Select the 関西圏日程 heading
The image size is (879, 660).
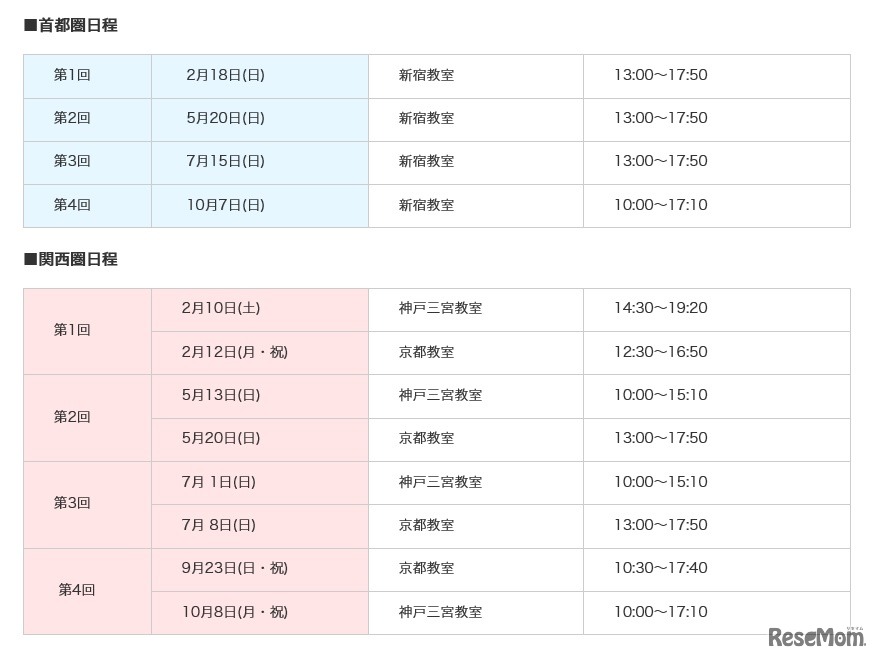point(71,260)
